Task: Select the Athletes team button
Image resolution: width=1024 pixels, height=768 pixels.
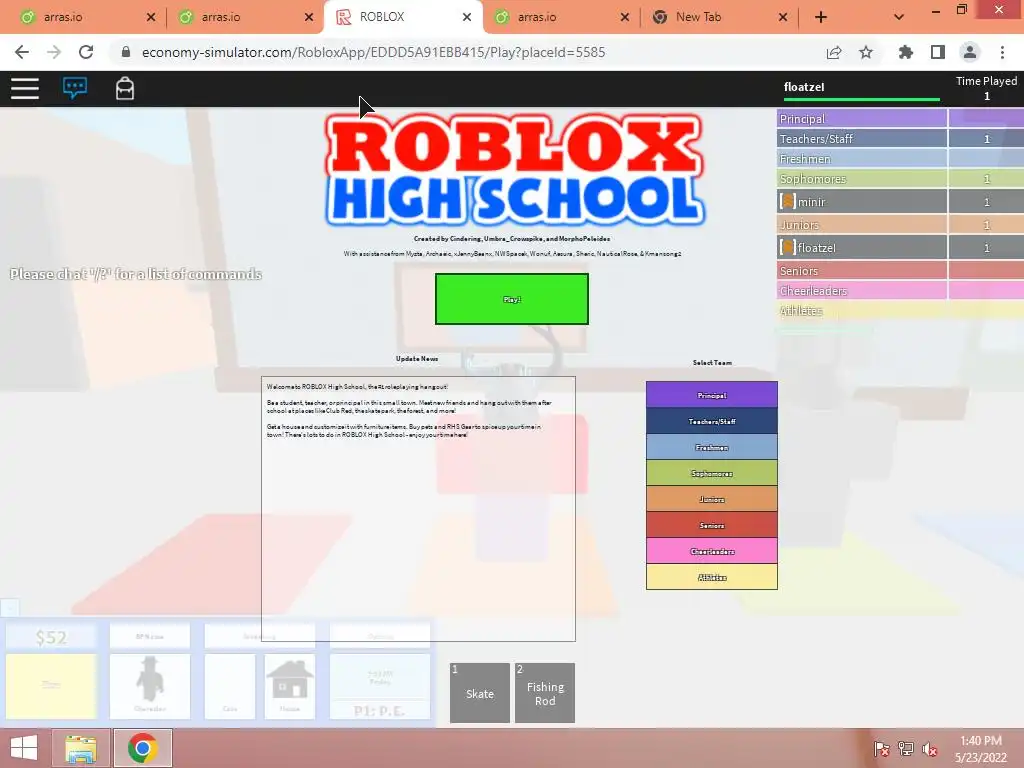Action: point(712,577)
